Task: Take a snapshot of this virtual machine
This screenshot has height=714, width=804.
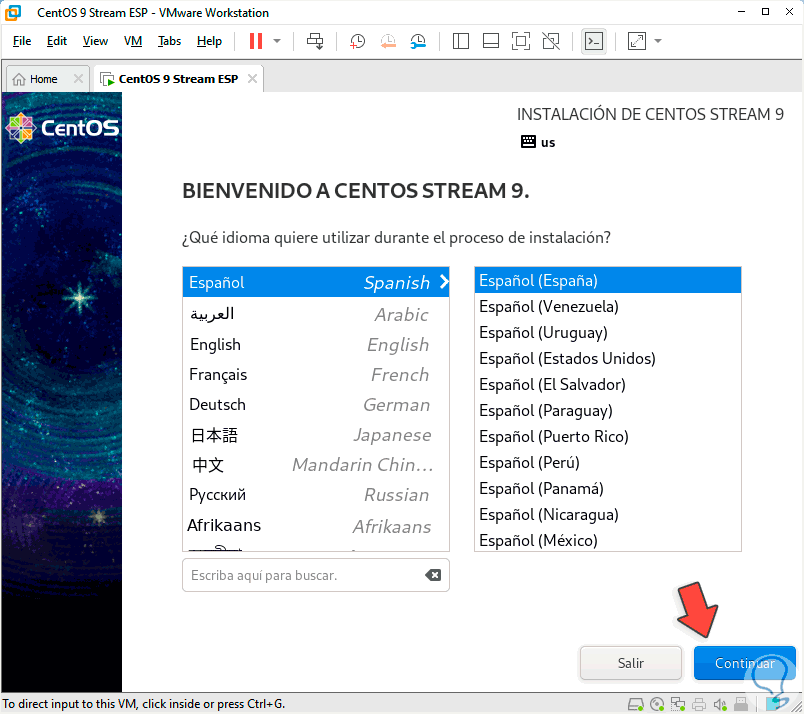Action: pyautogui.click(x=357, y=41)
